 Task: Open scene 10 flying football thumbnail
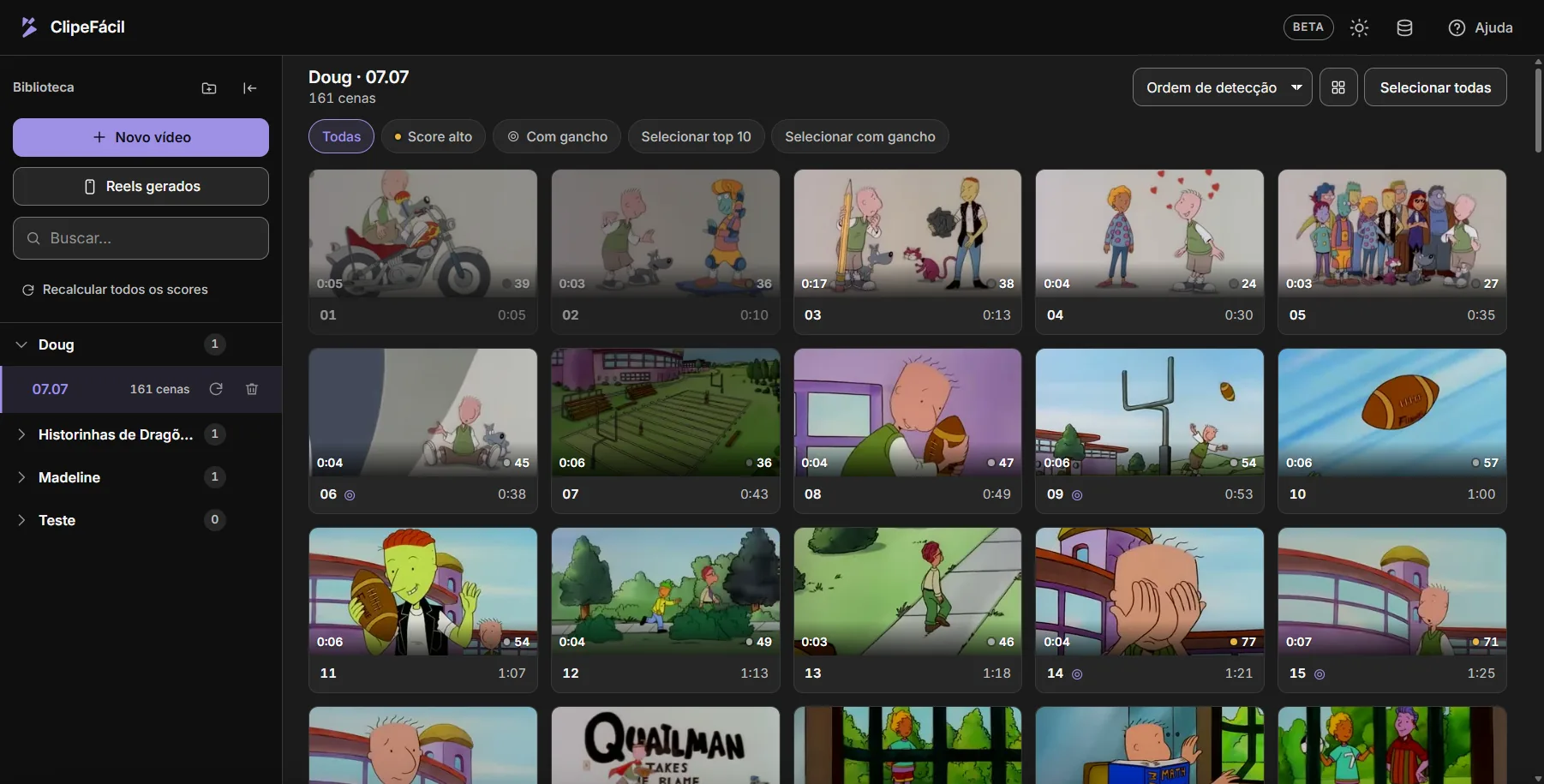click(x=1392, y=412)
